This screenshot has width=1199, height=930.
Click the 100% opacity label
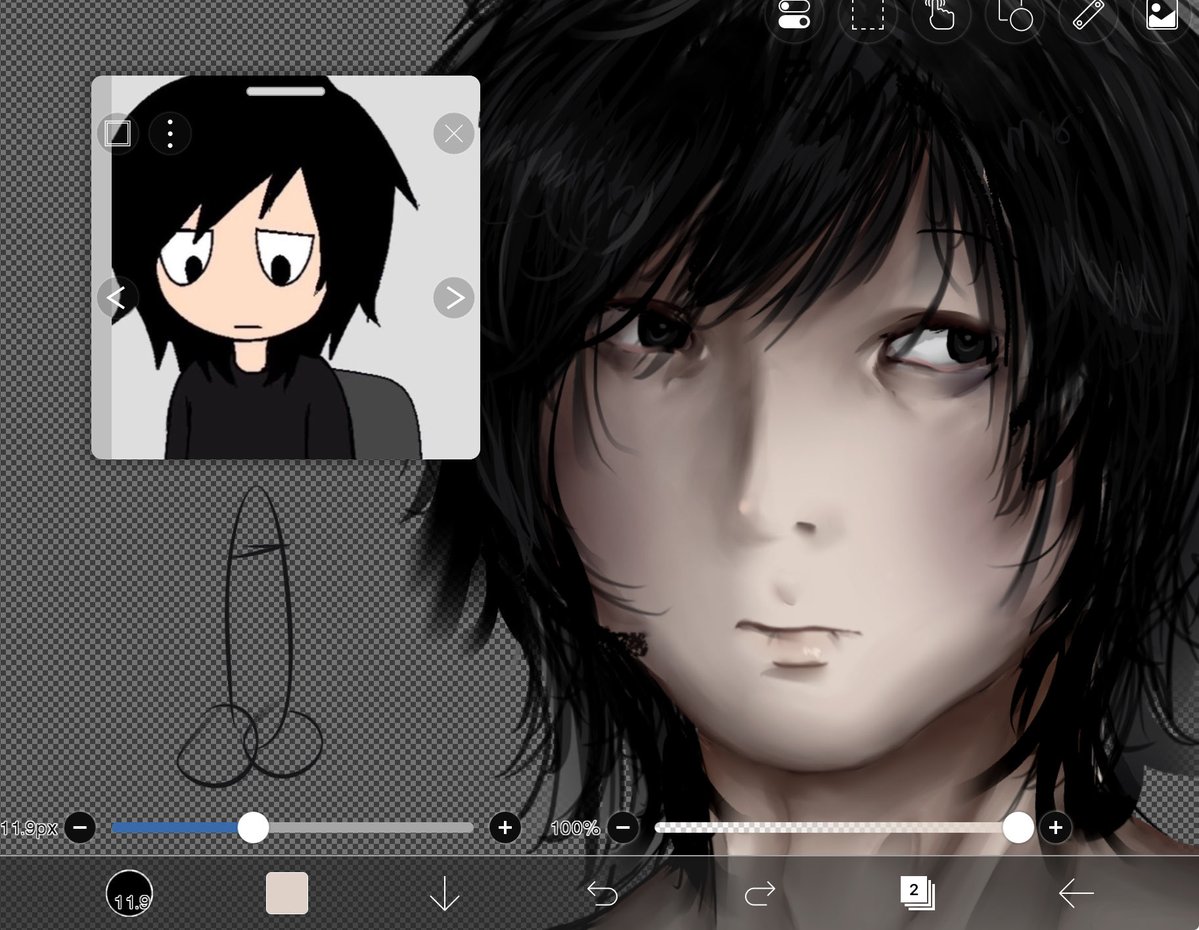pos(575,828)
